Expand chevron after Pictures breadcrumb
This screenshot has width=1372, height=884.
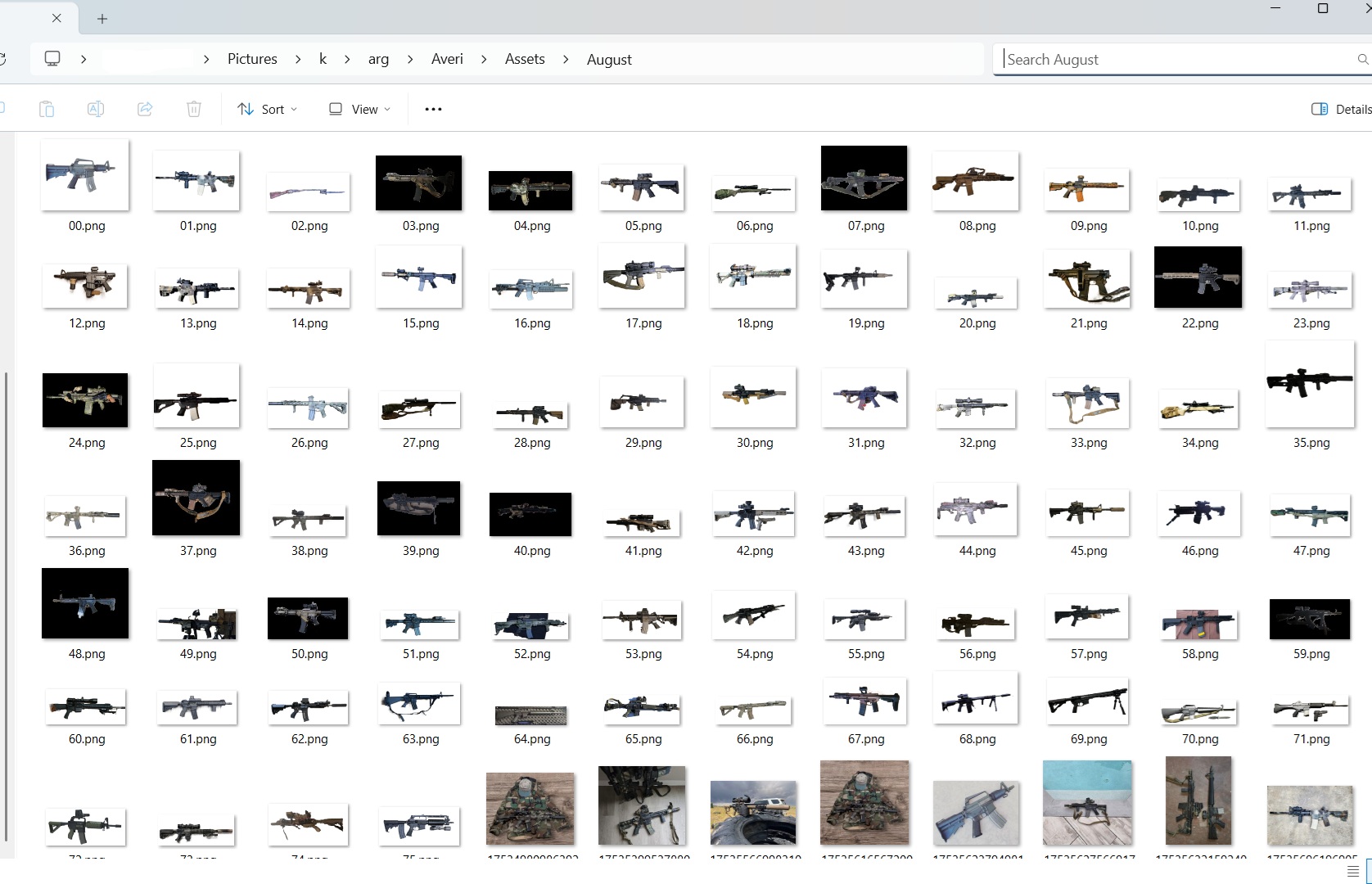tap(298, 59)
